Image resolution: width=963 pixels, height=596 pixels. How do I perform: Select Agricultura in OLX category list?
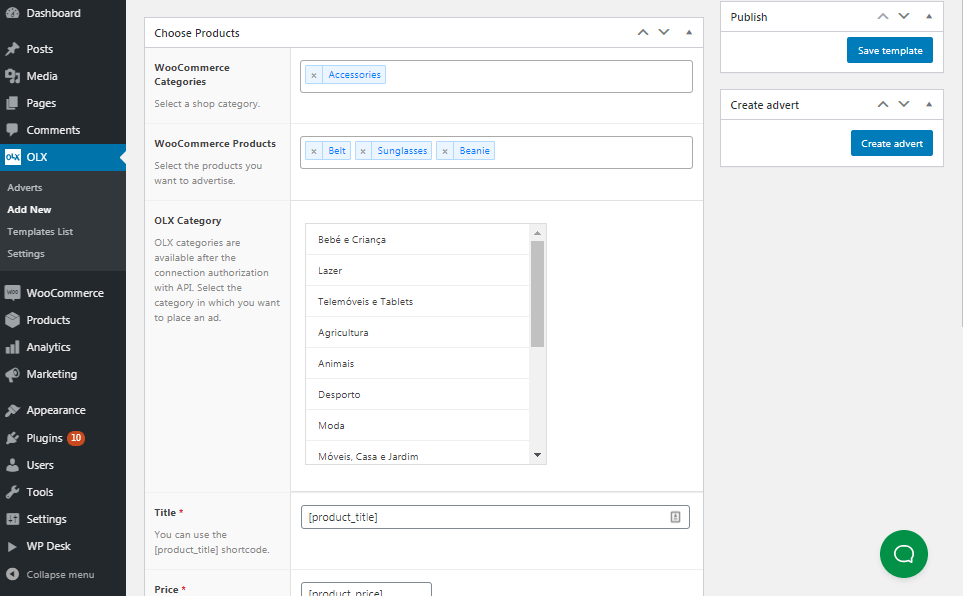click(417, 332)
